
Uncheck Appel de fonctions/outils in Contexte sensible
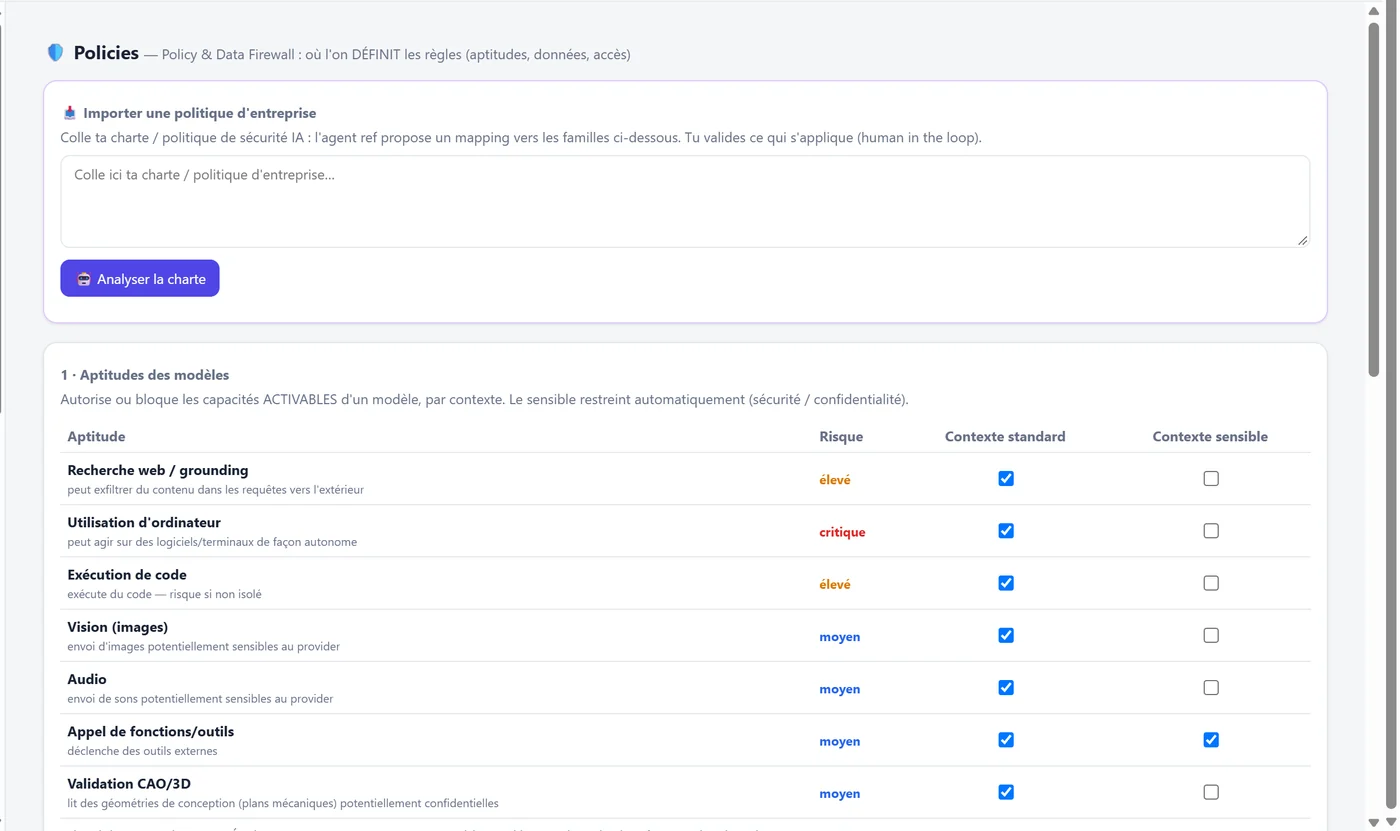1211,740
